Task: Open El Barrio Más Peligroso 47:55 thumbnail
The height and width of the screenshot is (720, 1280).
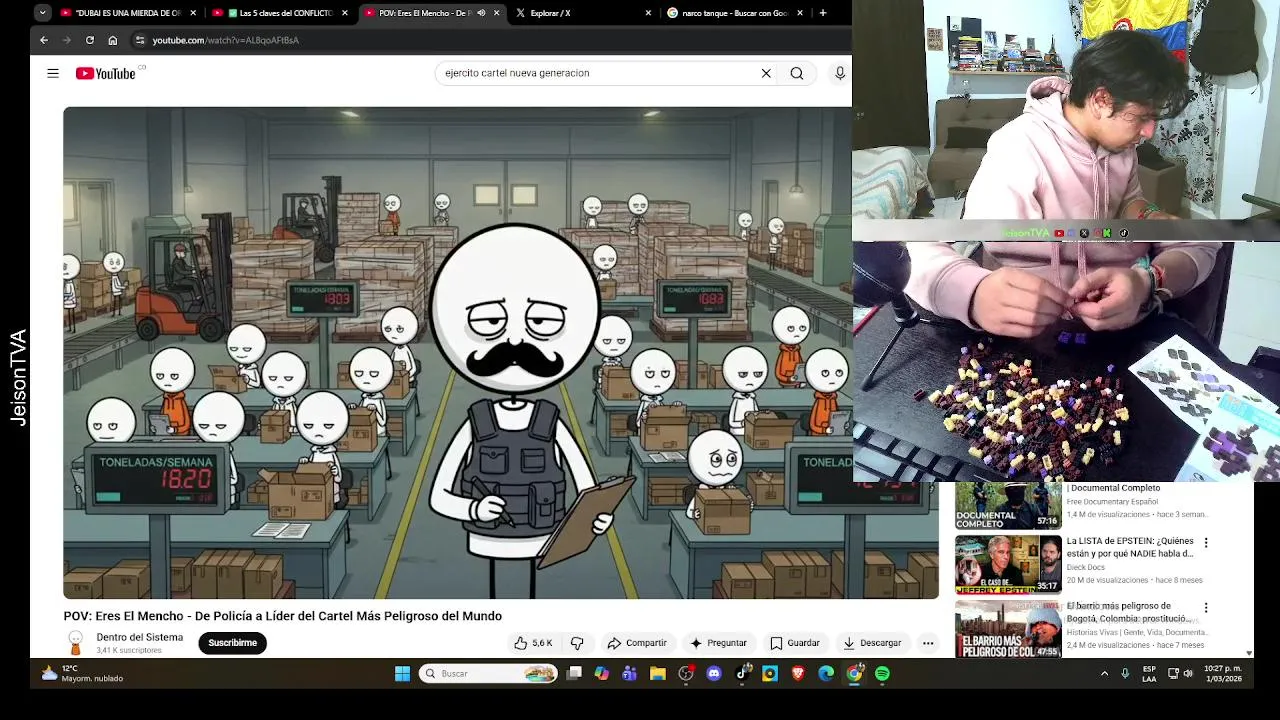Action: click(x=1008, y=629)
